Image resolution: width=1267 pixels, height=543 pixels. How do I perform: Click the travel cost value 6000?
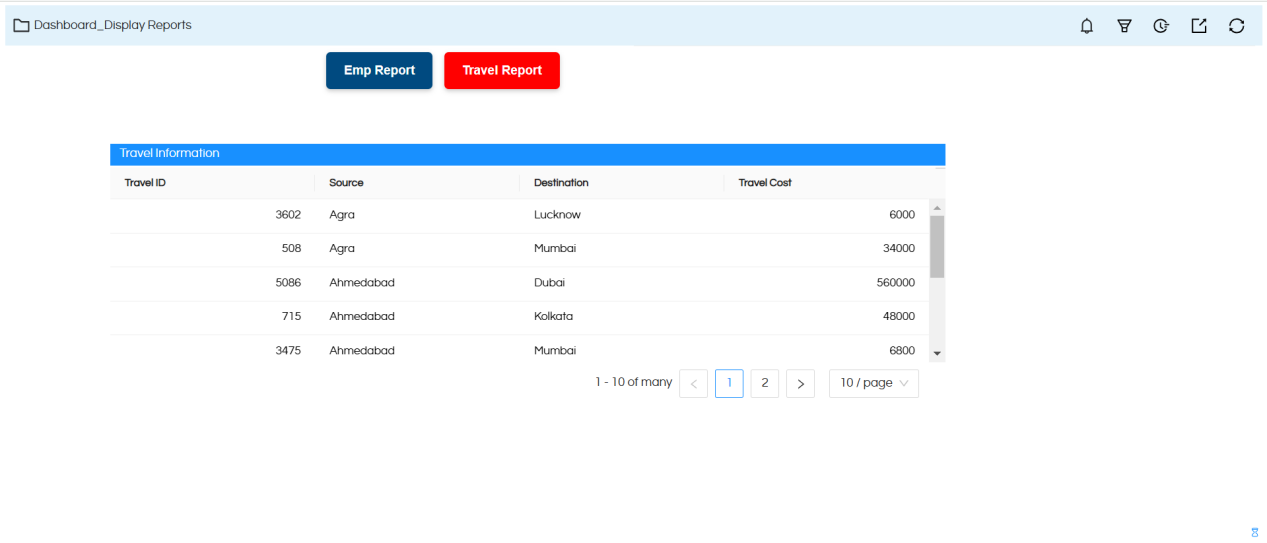[902, 215]
